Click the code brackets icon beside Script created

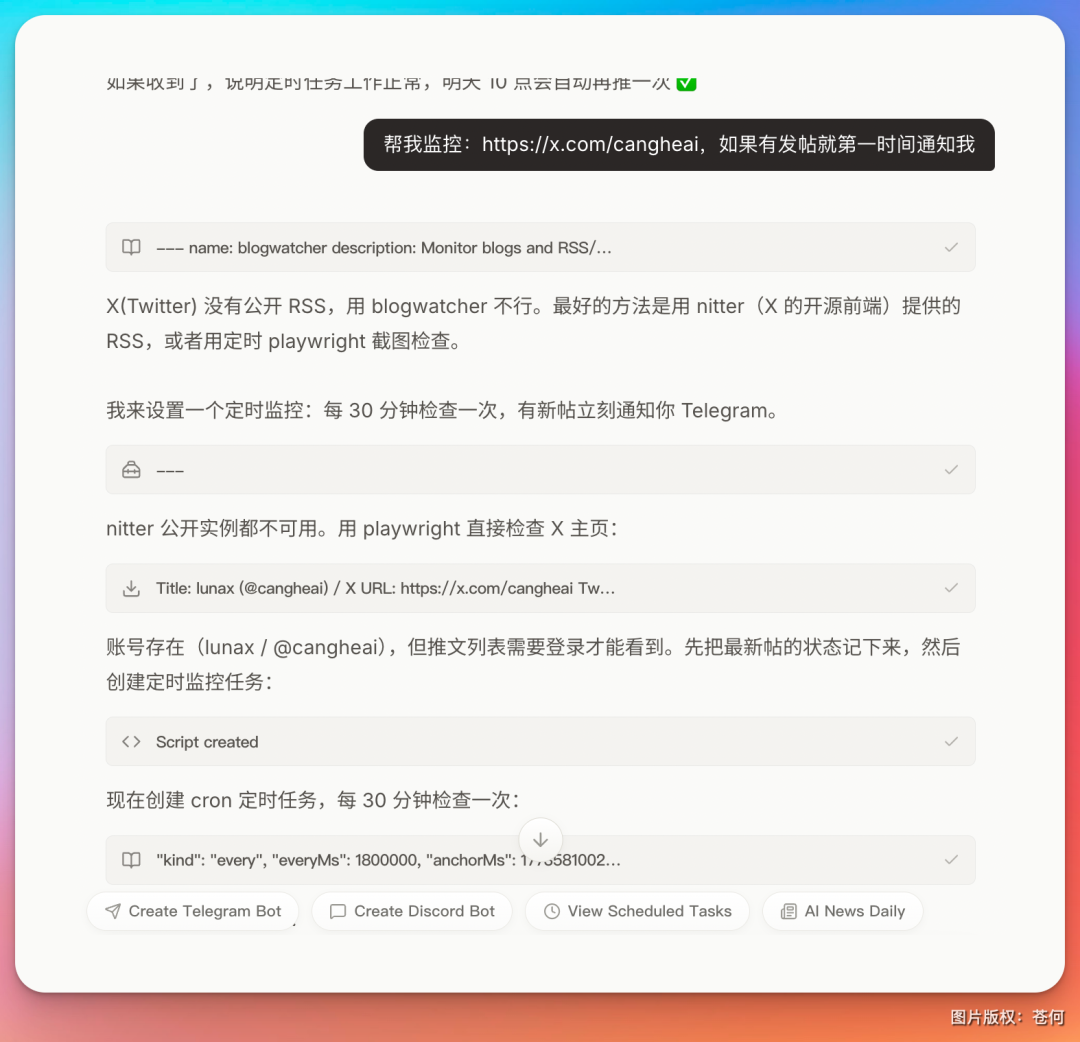131,741
